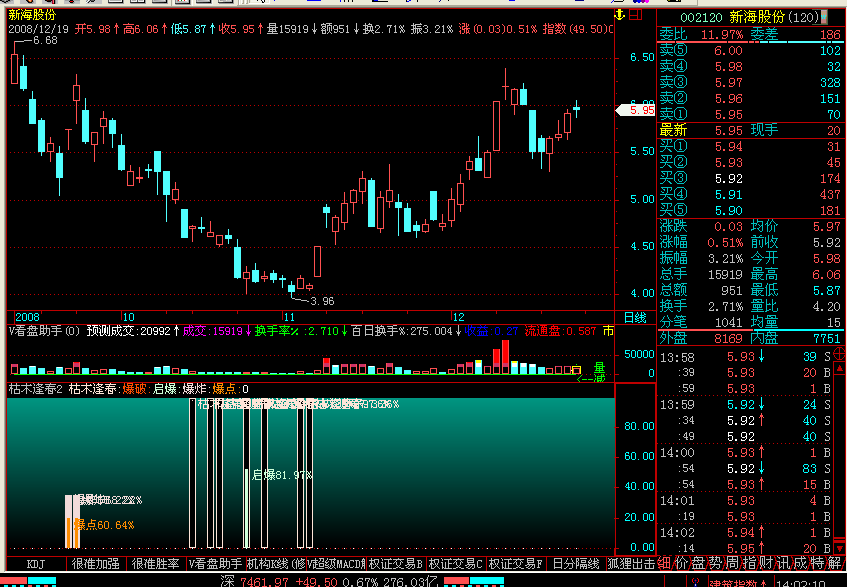Select the V超级MACD tab
The width and height of the screenshot is (847, 587).
coord(336,564)
